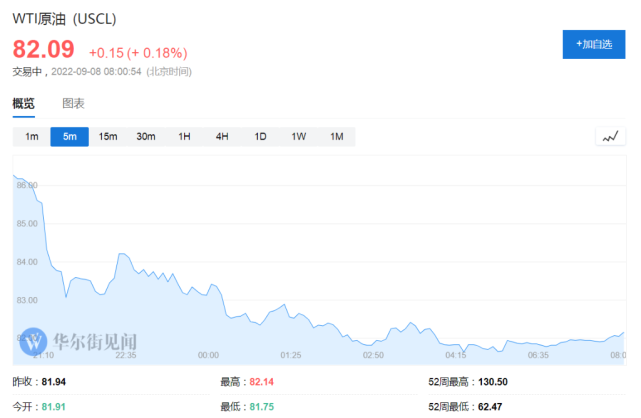
Task: Add WTI crude to watchlist (+加自选)
Action: point(594,44)
